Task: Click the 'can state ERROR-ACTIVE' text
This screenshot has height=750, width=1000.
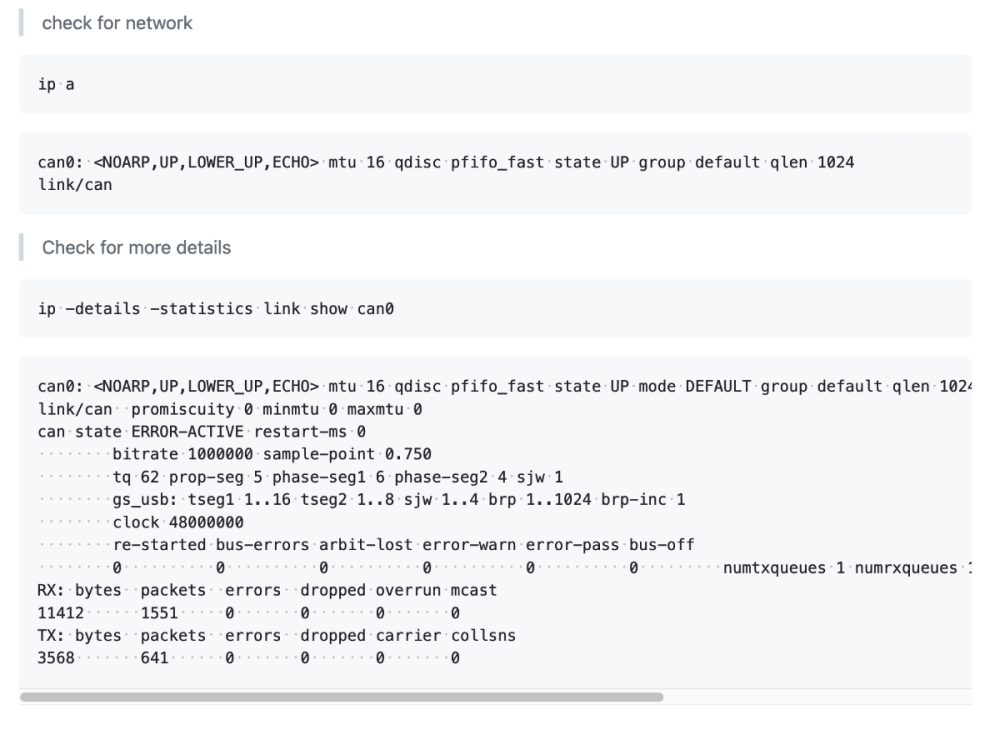Action: (140, 432)
